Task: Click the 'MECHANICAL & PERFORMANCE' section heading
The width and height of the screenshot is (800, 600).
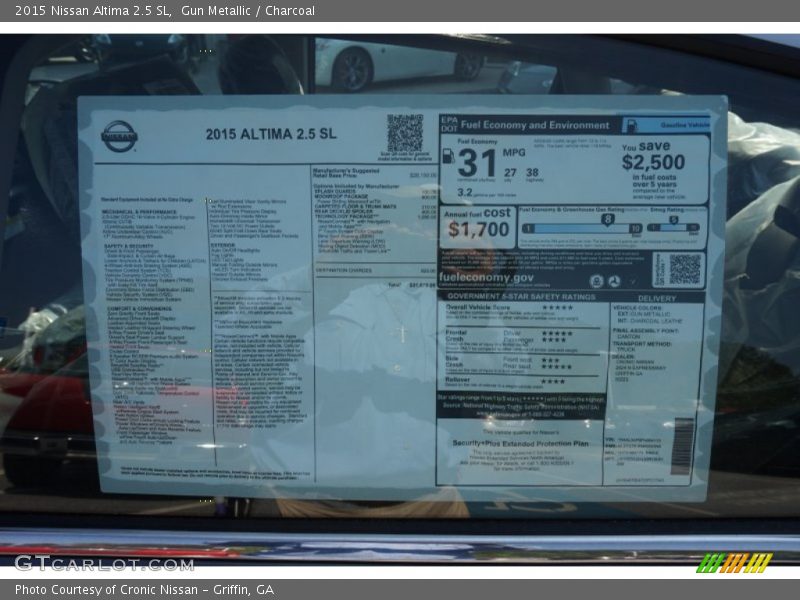Action: (139, 212)
